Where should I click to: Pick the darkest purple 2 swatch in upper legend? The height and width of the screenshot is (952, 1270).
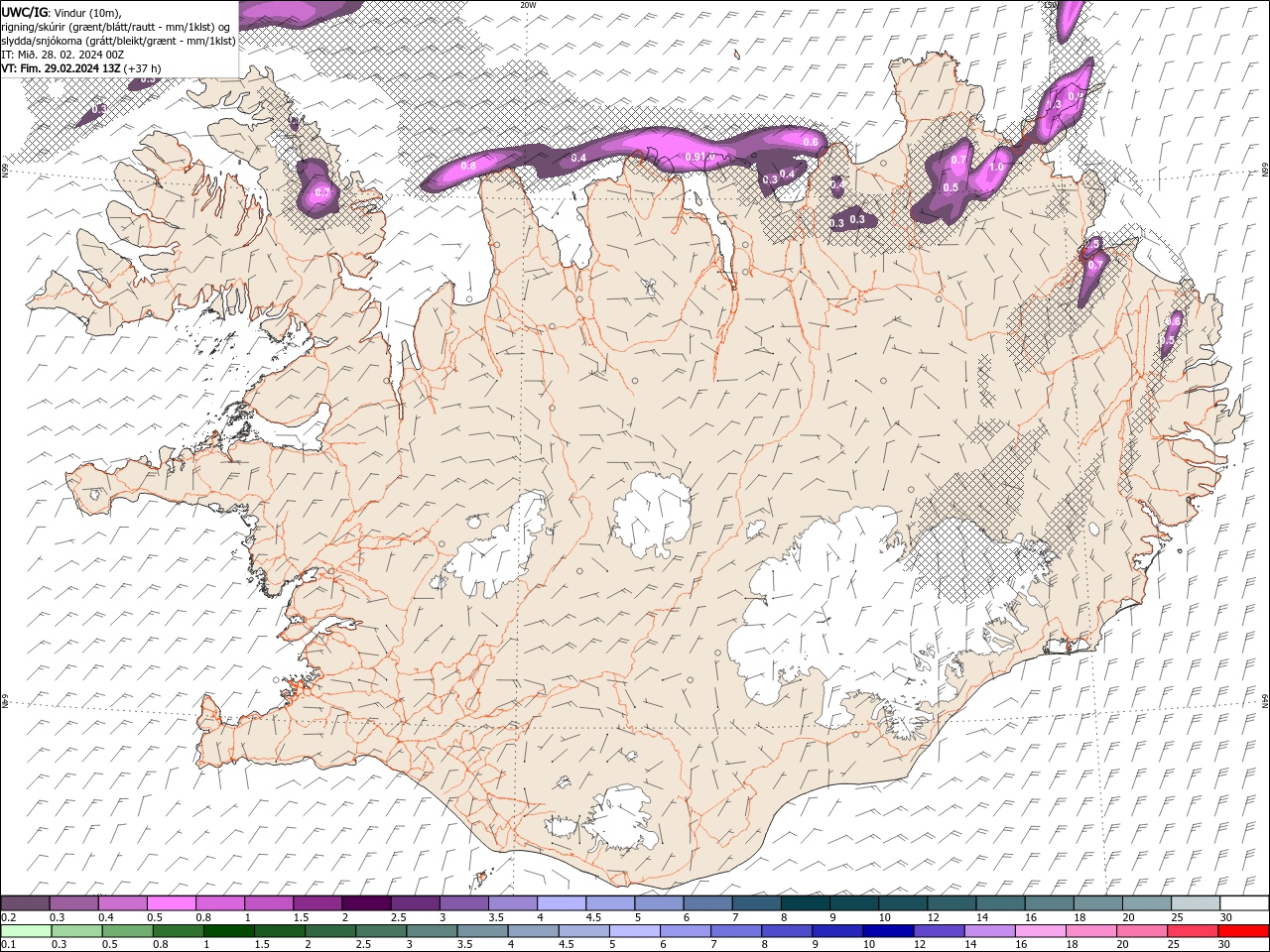365,903
